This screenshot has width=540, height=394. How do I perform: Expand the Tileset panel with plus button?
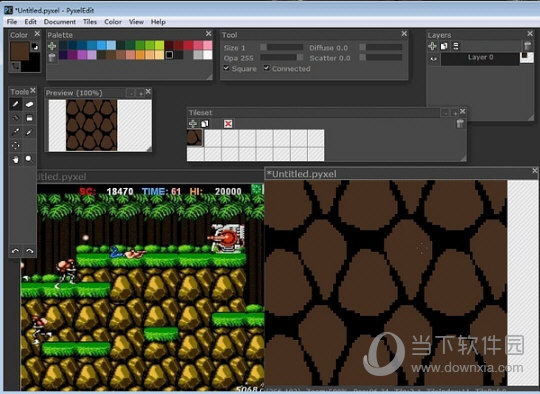(455, 113)
